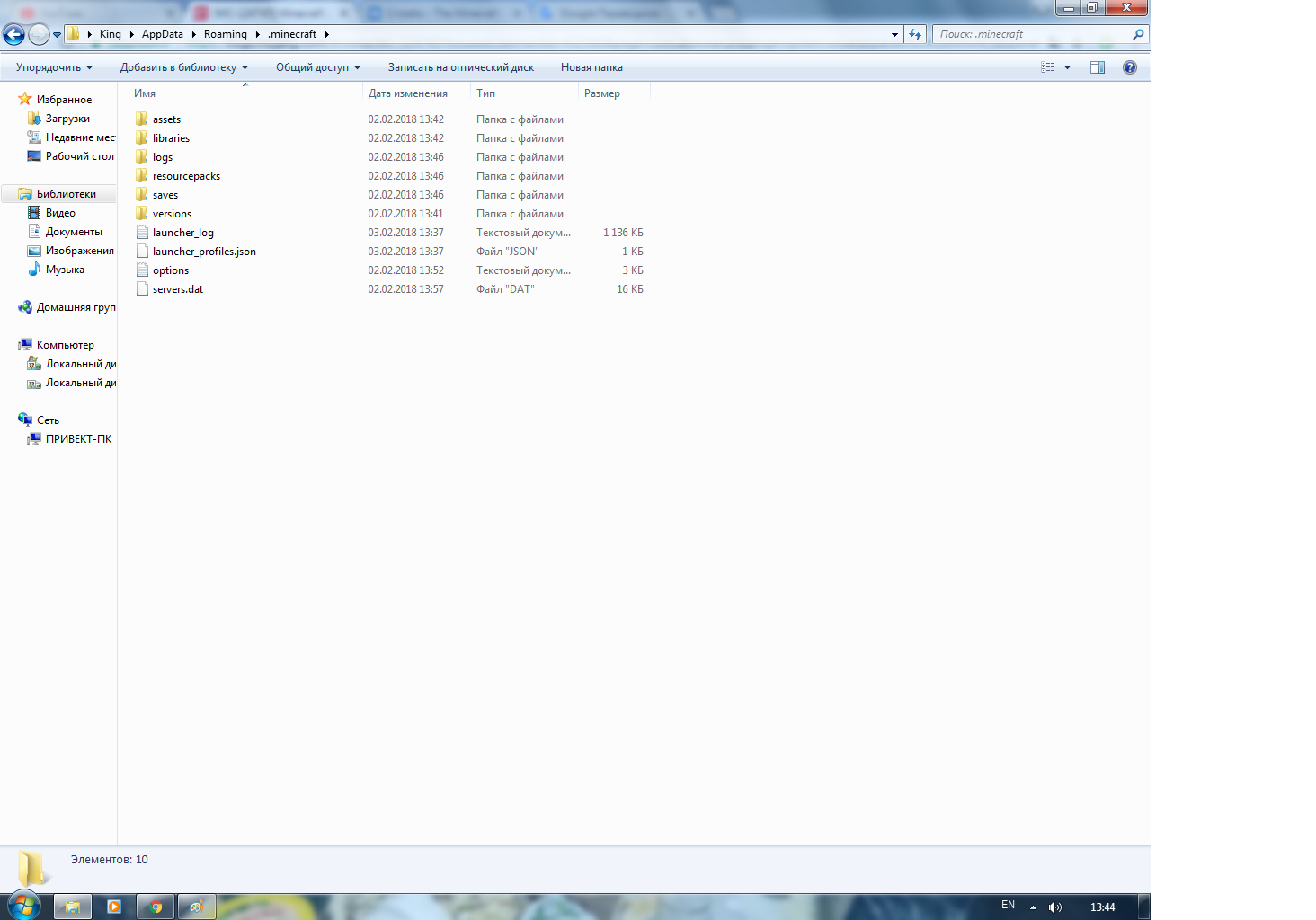Viewport: 1316px width, 920px height.
Task: Sort by the Имя column header
Action: 245,93
